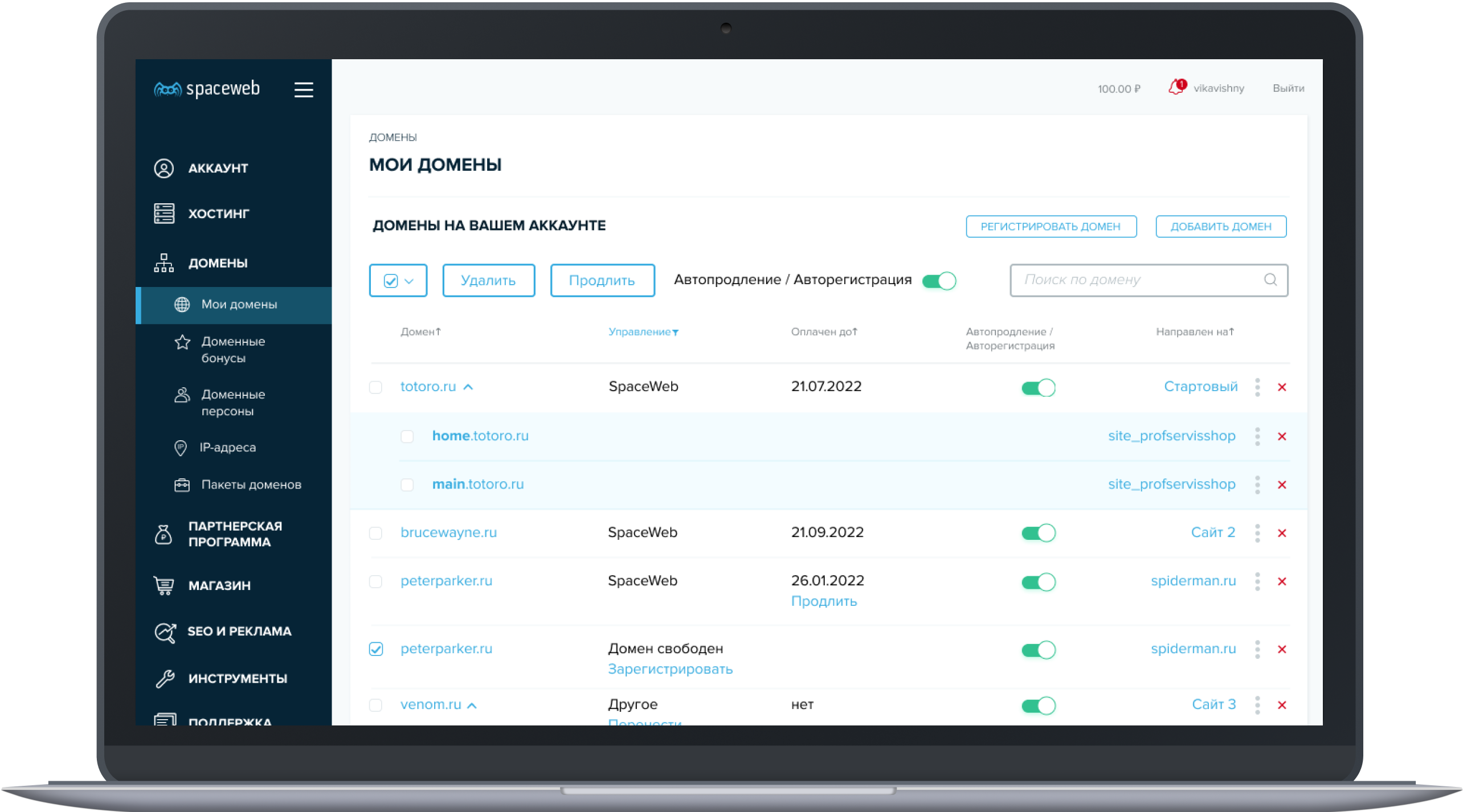Remove main.totoro.ru via red X

tap(1282, 485)
